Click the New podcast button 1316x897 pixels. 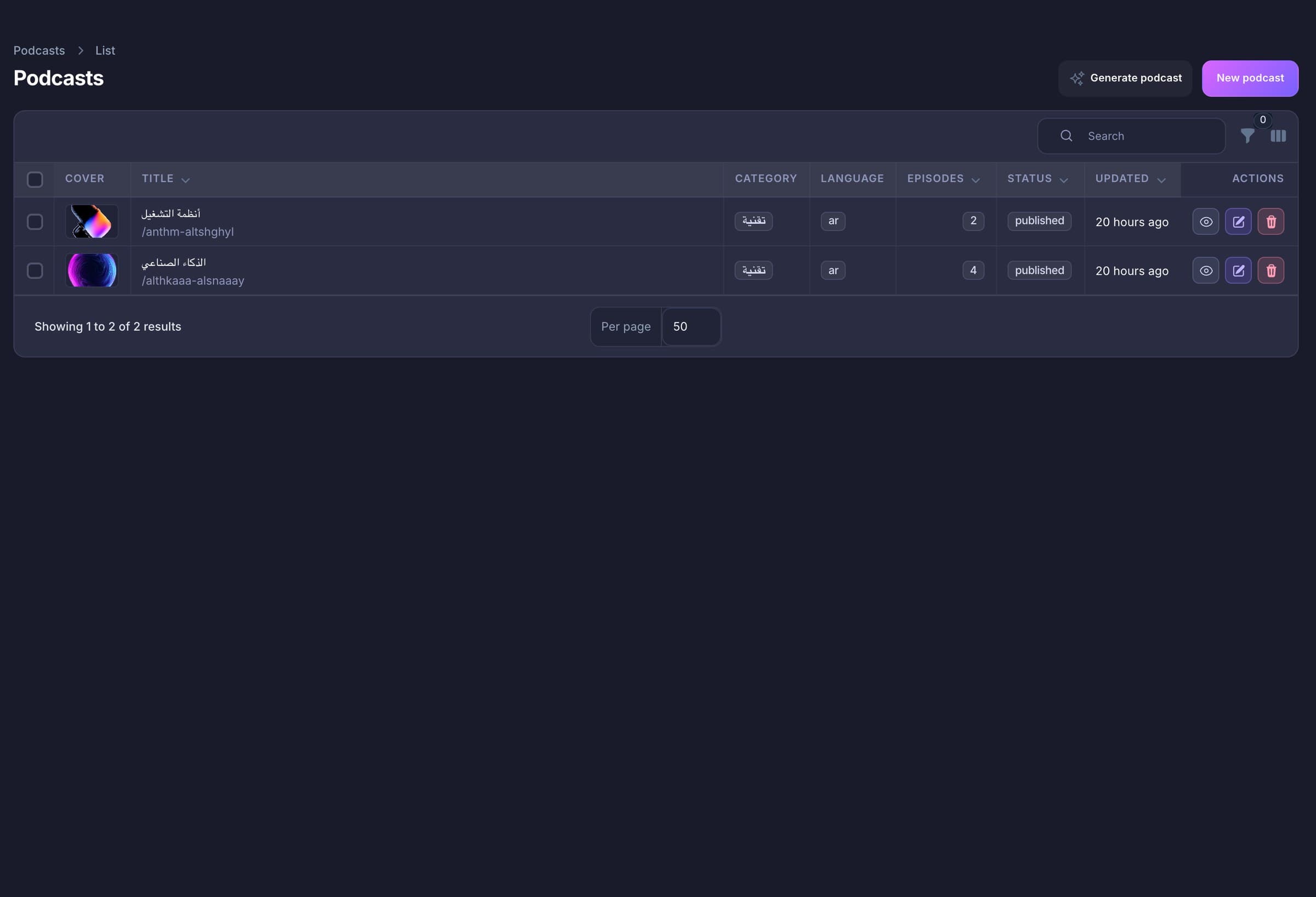click(x=1250, y=78)
